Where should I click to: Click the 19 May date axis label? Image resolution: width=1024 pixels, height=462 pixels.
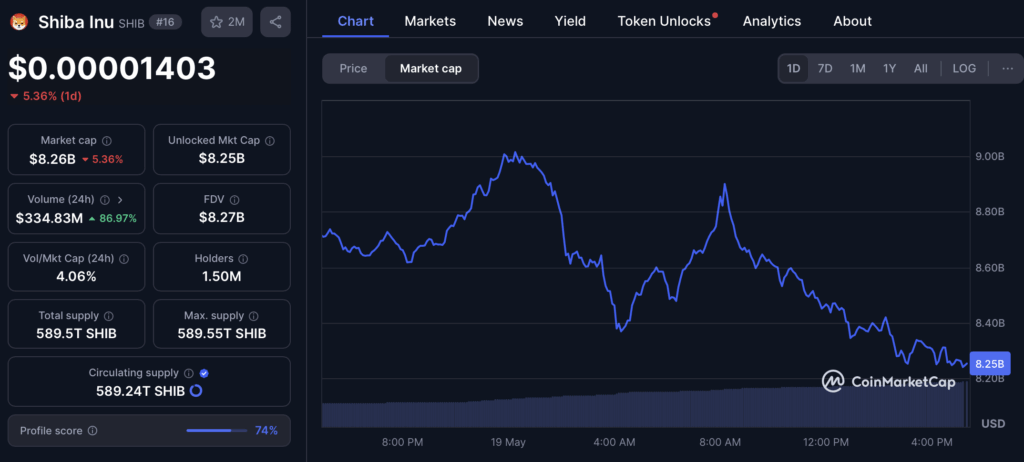click(x=508, y=442)
